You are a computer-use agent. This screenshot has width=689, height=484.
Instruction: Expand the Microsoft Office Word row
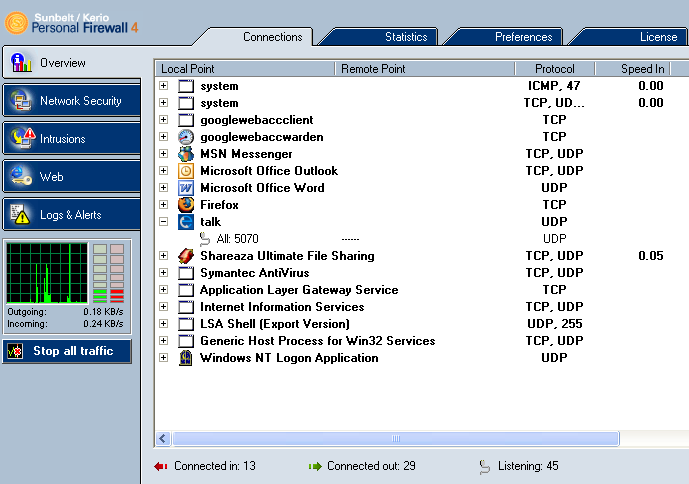click(x=163, y=188)
